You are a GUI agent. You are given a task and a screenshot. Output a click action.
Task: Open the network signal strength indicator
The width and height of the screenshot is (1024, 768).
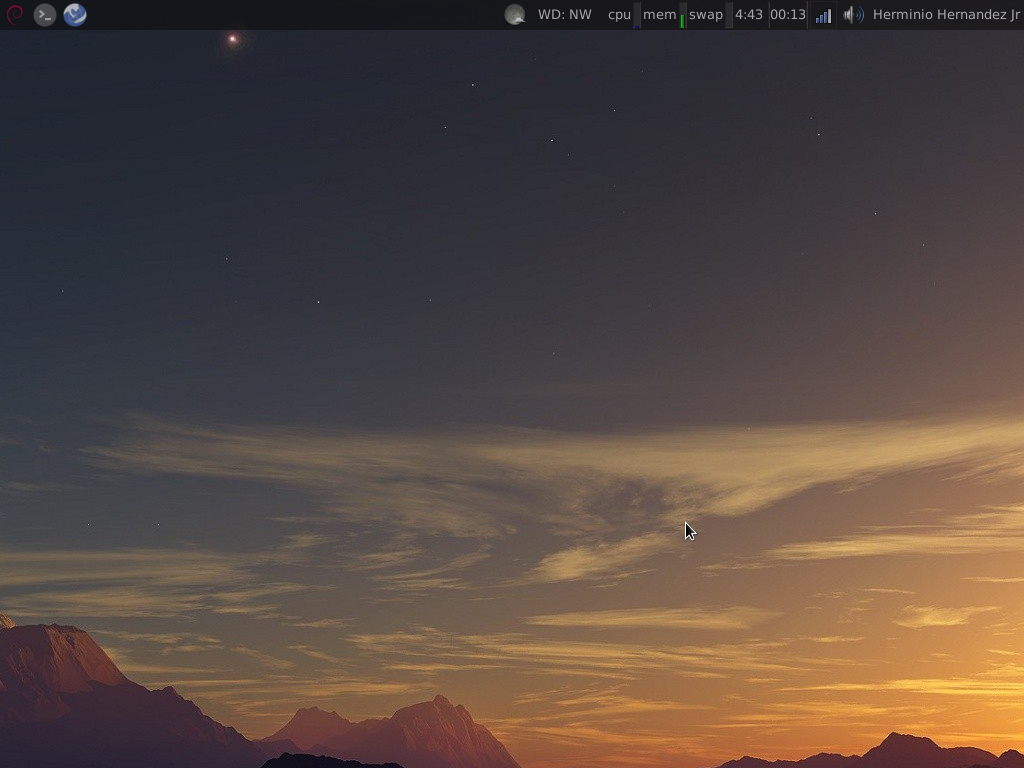[x=824, y=15]
